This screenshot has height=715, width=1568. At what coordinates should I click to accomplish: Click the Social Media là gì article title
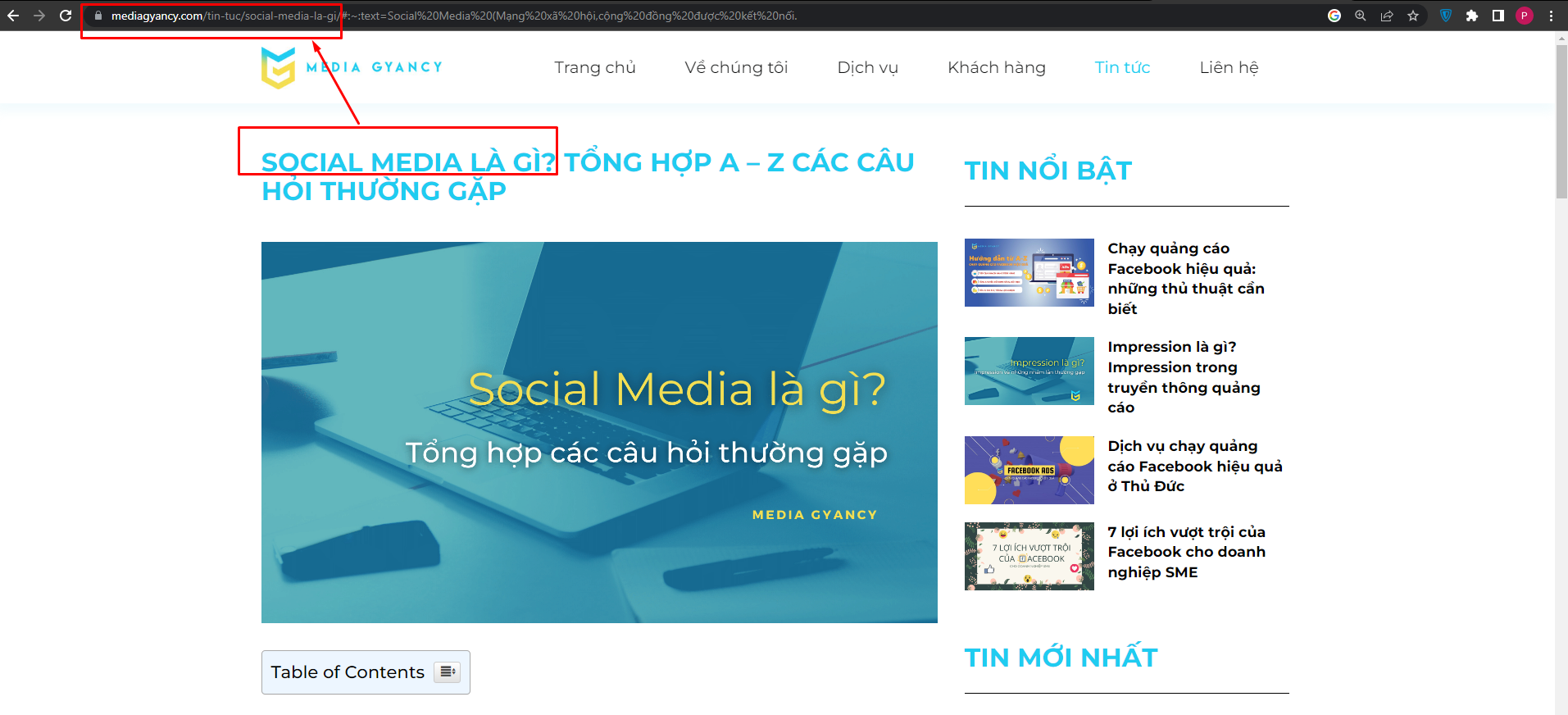[x=588, y=176]
